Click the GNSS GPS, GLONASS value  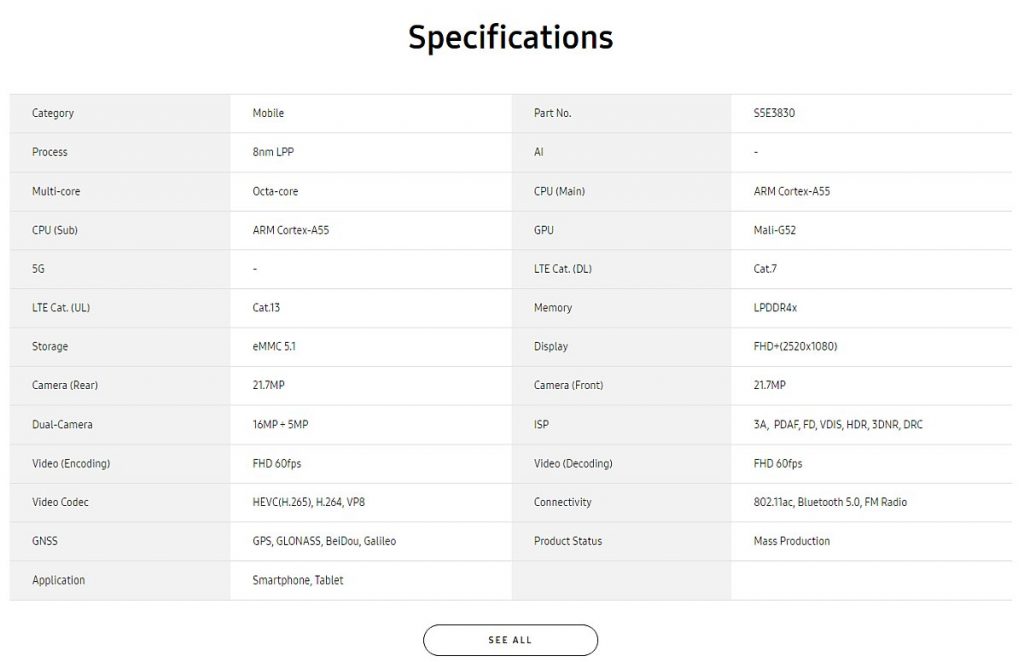point(324,541)
